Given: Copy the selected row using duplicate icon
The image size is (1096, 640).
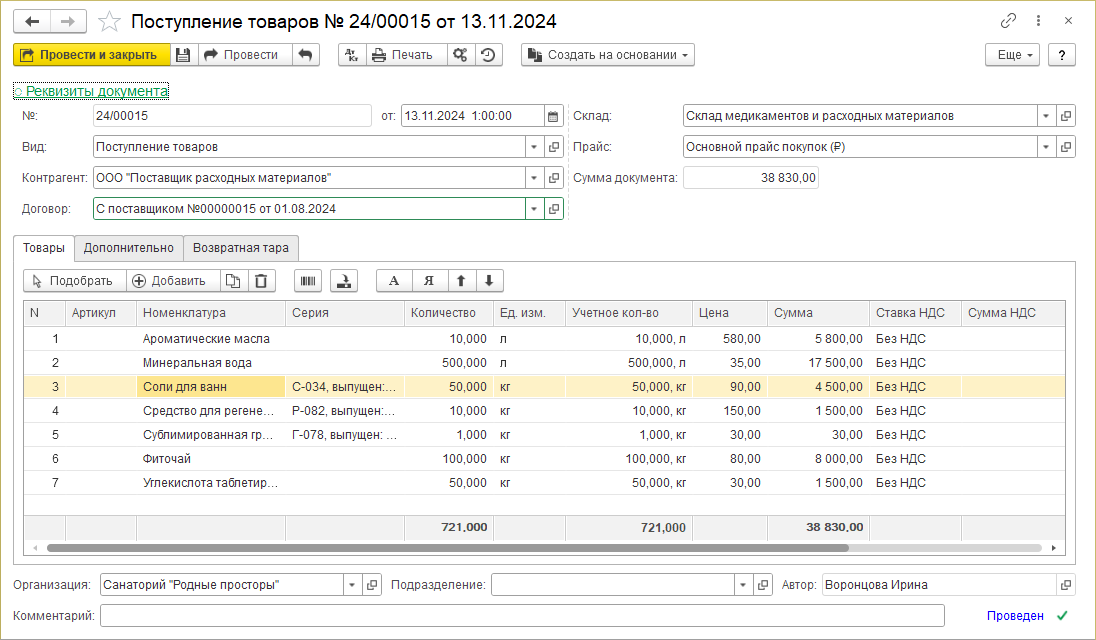Looking at the screenshot, I should point(233,281).
